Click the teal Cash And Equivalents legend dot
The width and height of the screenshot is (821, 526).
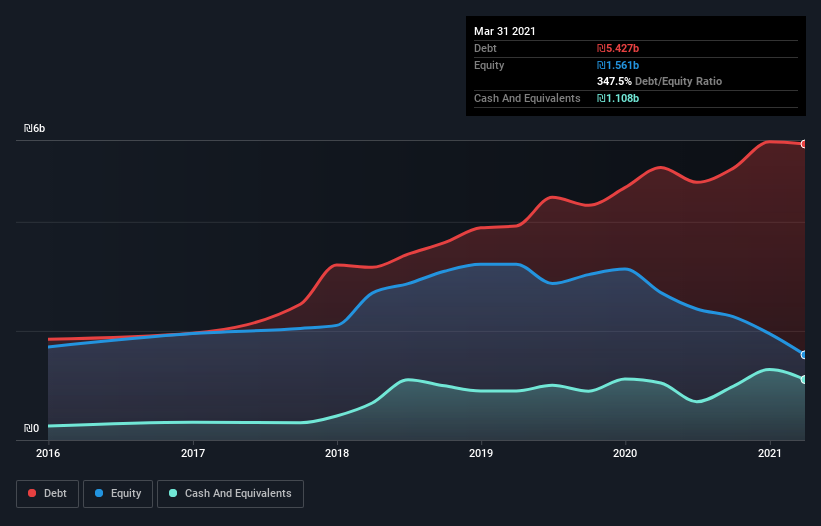coord(173,493)
